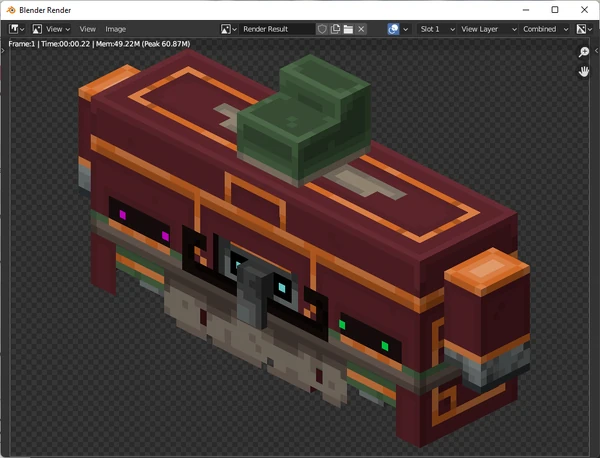Image resolution: width=600 pixels, height=458 pixels.
Task: Maximize the Blender Render window
Action: (x=555, y=10)
